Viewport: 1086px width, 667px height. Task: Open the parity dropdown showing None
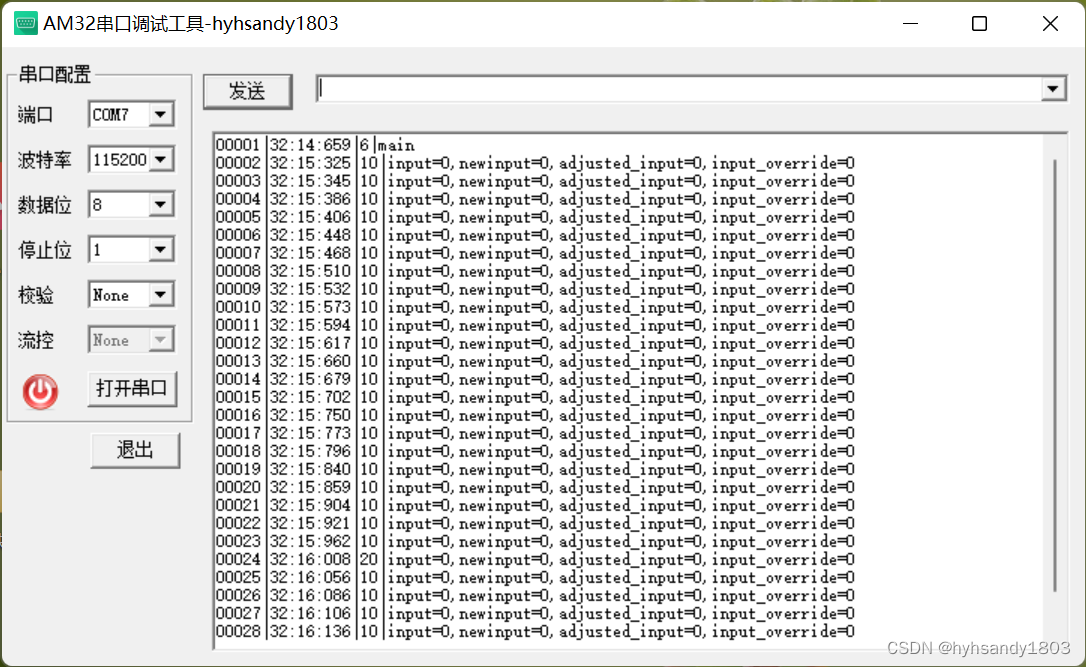pos(160,294)
